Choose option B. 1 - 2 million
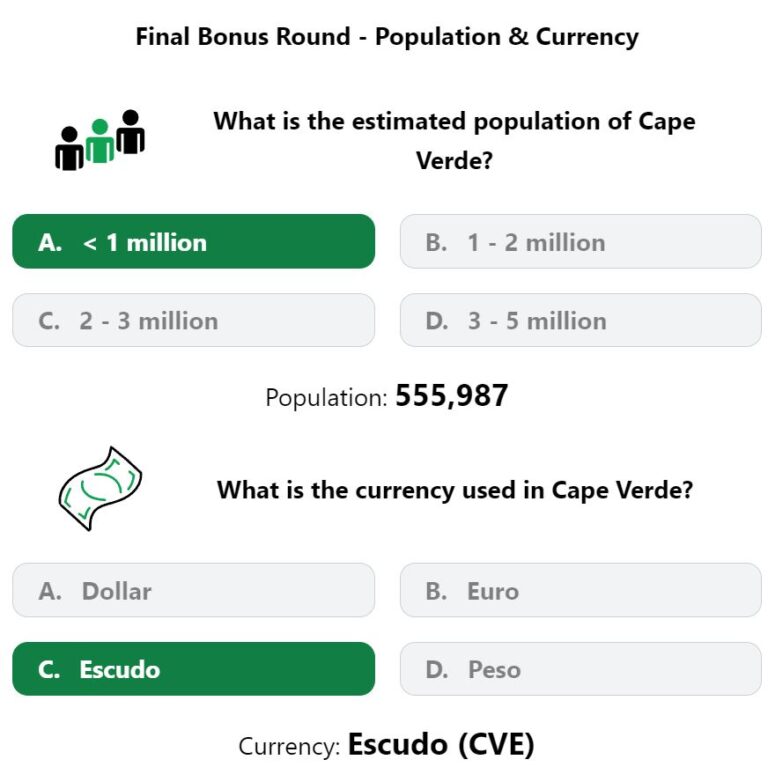This screenshot has height=767, width=768. 580,241
